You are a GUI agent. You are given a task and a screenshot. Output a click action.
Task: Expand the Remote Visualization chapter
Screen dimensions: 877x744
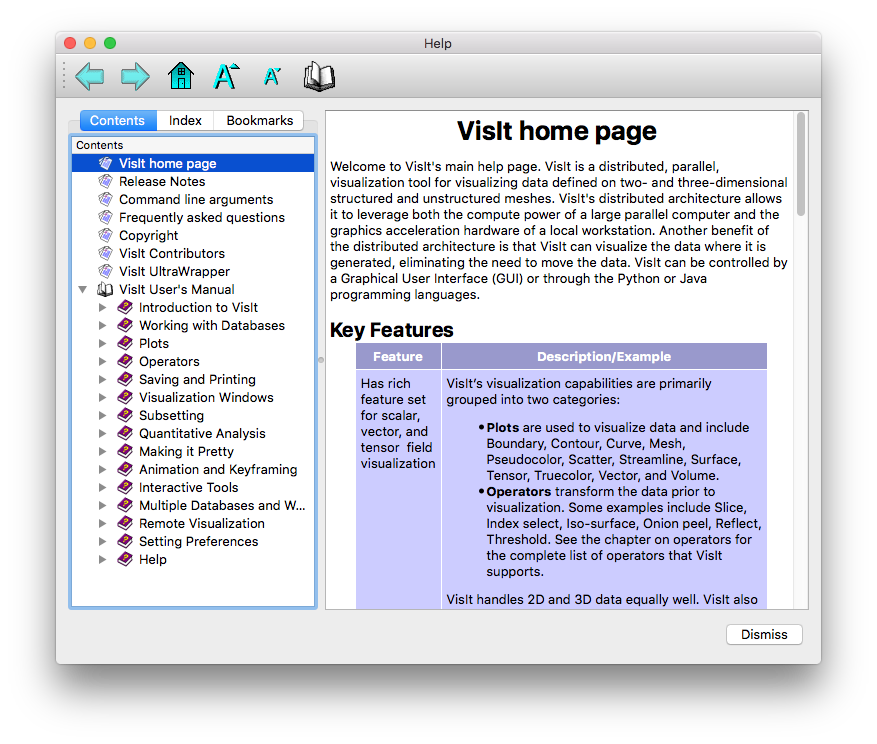click(x=102, y=523)
